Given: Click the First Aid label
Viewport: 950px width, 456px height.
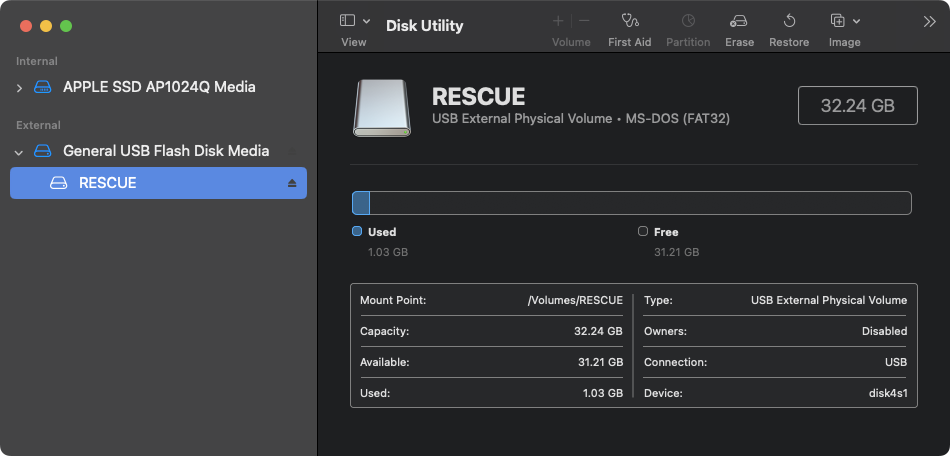Looking at the screenshot, I should click(630, 42).
